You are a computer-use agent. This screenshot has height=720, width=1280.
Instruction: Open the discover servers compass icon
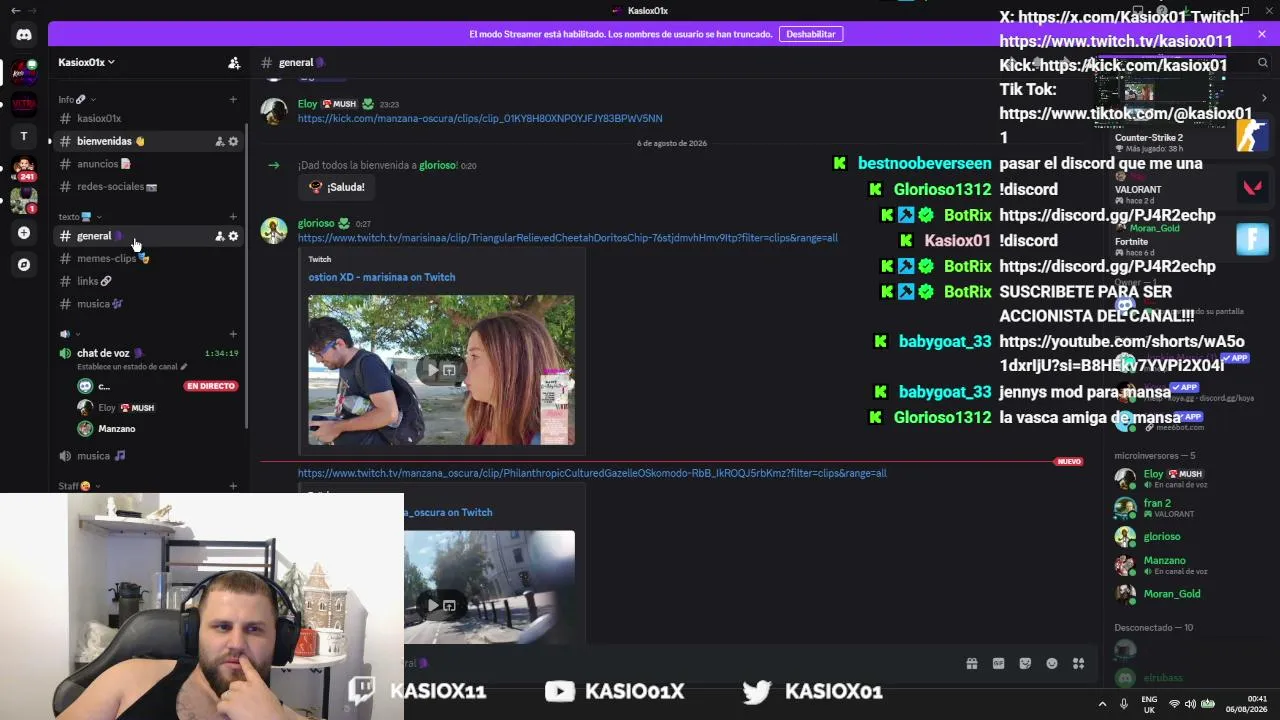tap(24, 265)
